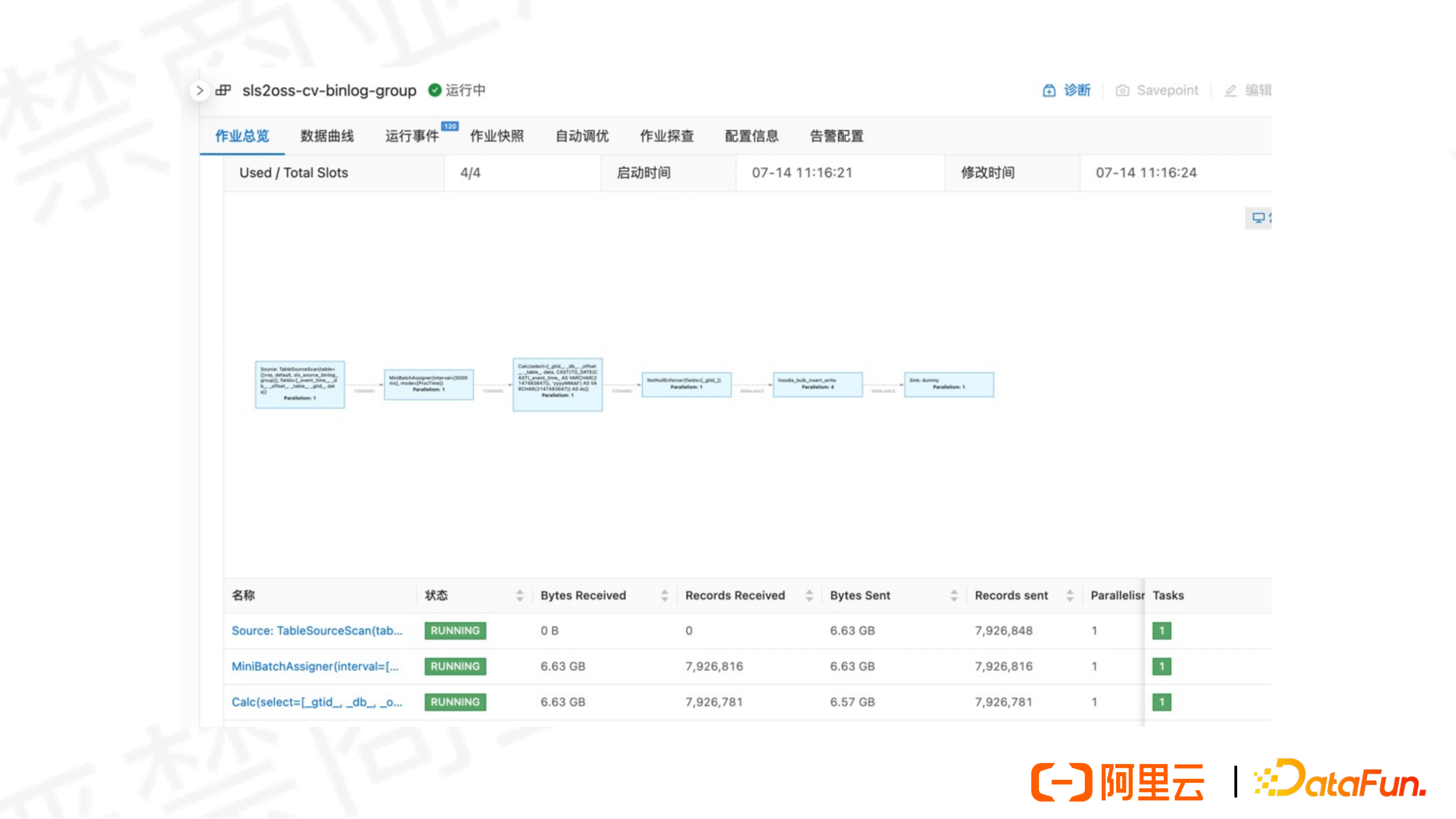Screen dimensions: 1456x819
Task: Open the 告警配置 tab
Action: (837, 136)
